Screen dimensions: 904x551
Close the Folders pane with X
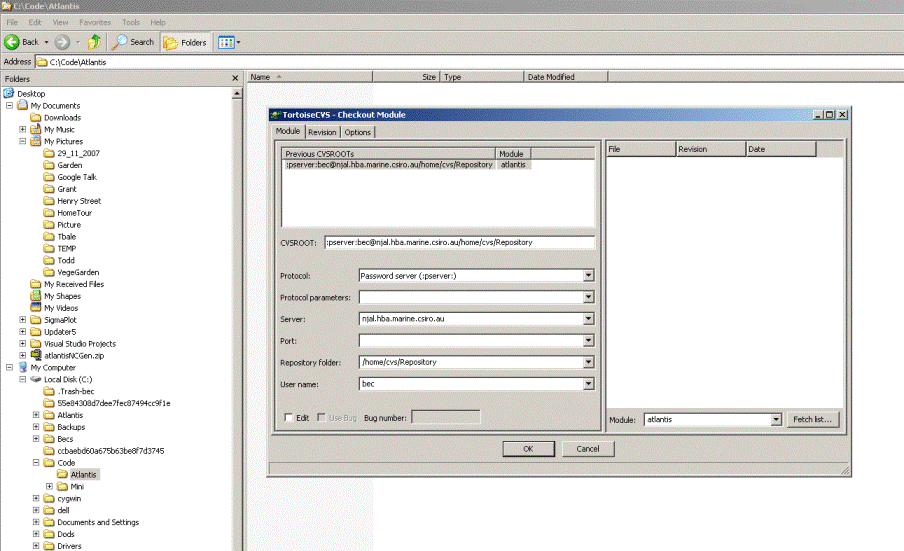236,78
